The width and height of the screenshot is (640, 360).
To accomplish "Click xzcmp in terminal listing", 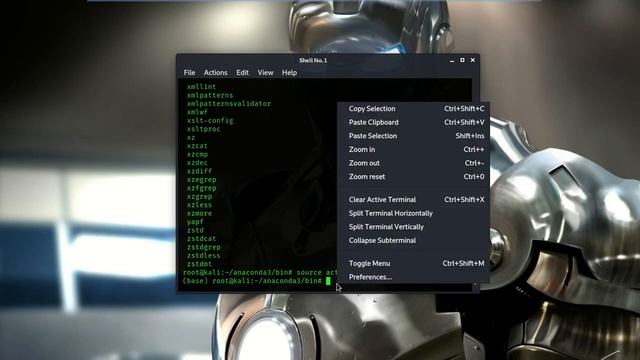I will click(197, 154).
